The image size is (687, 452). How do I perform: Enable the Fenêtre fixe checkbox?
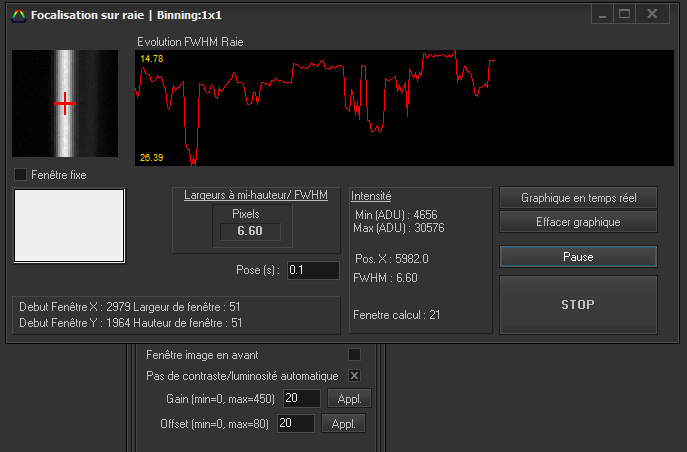(x=21, y=175)
